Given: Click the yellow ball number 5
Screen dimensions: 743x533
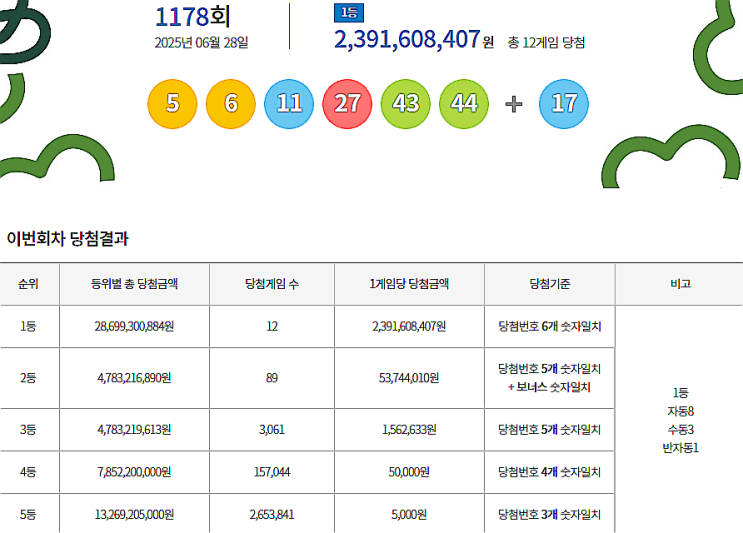Looking at the screenshot, I should click(172, 104).
